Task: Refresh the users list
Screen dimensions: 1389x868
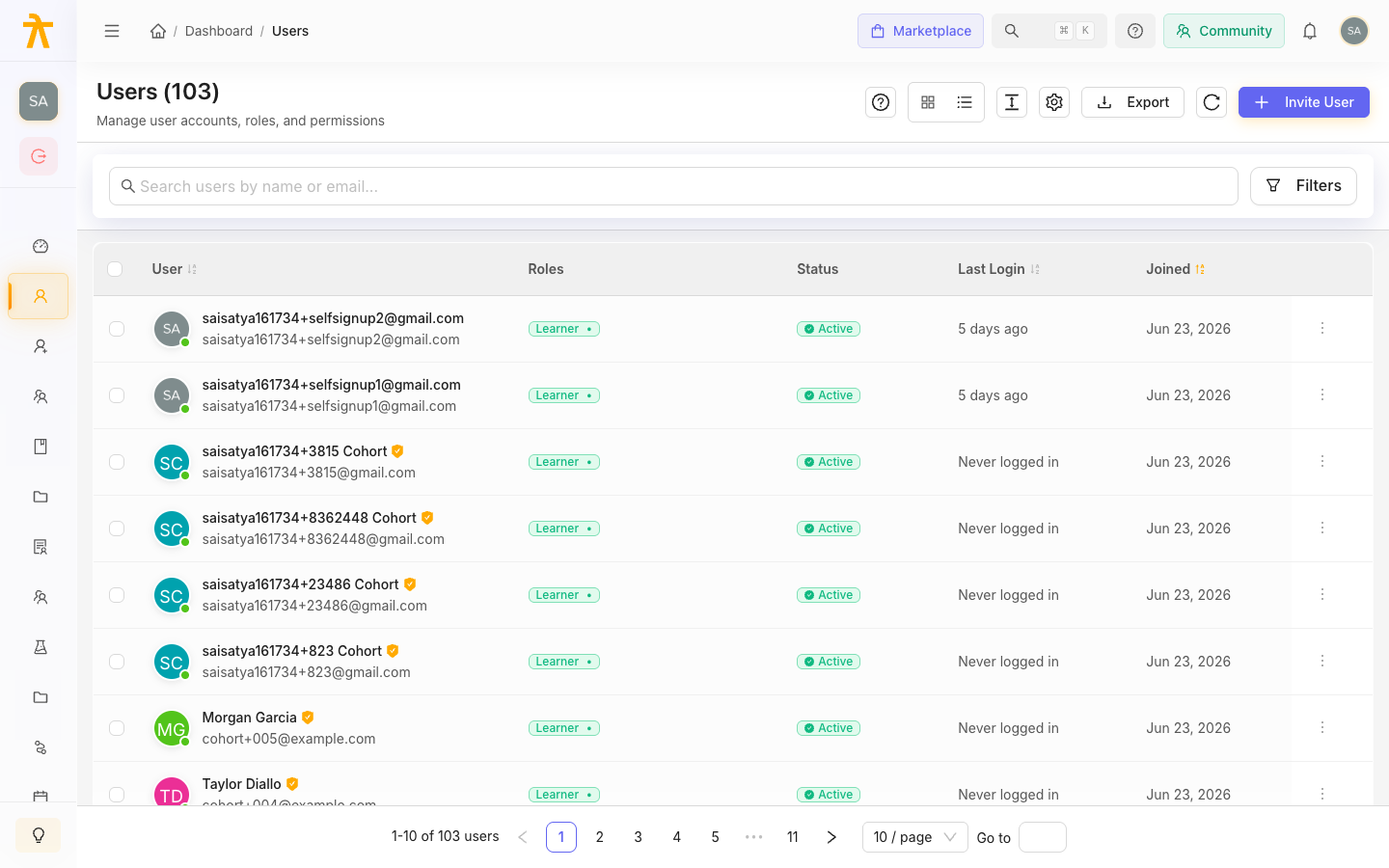Action: (x=1212, y=102)
